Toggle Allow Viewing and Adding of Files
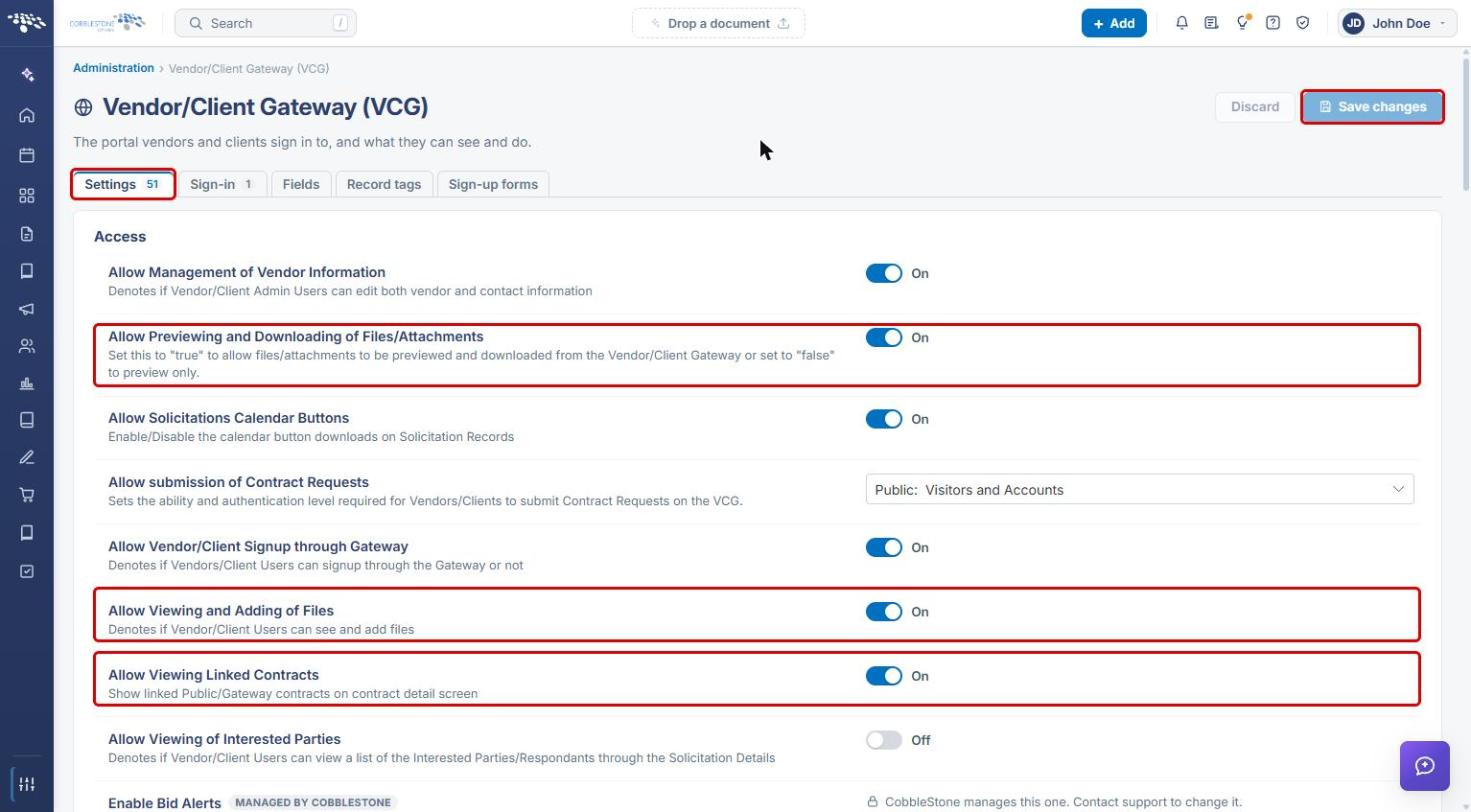Viewport: 1471px width, 812px height. (884, 612)
